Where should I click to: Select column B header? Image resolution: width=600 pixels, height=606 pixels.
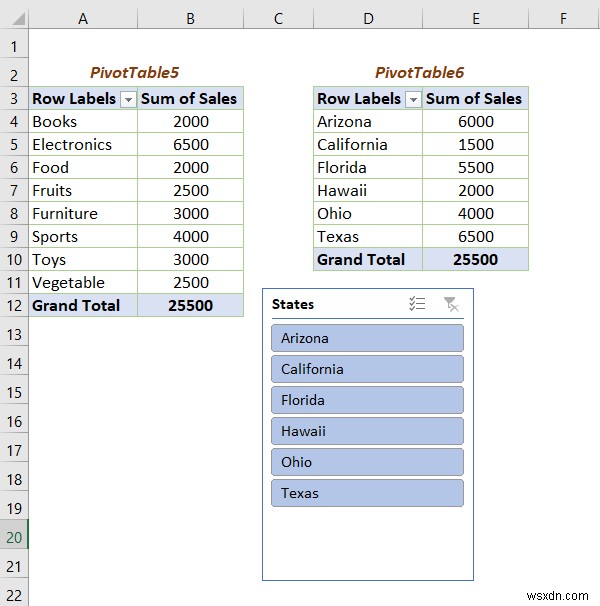[x=190, y=19]
